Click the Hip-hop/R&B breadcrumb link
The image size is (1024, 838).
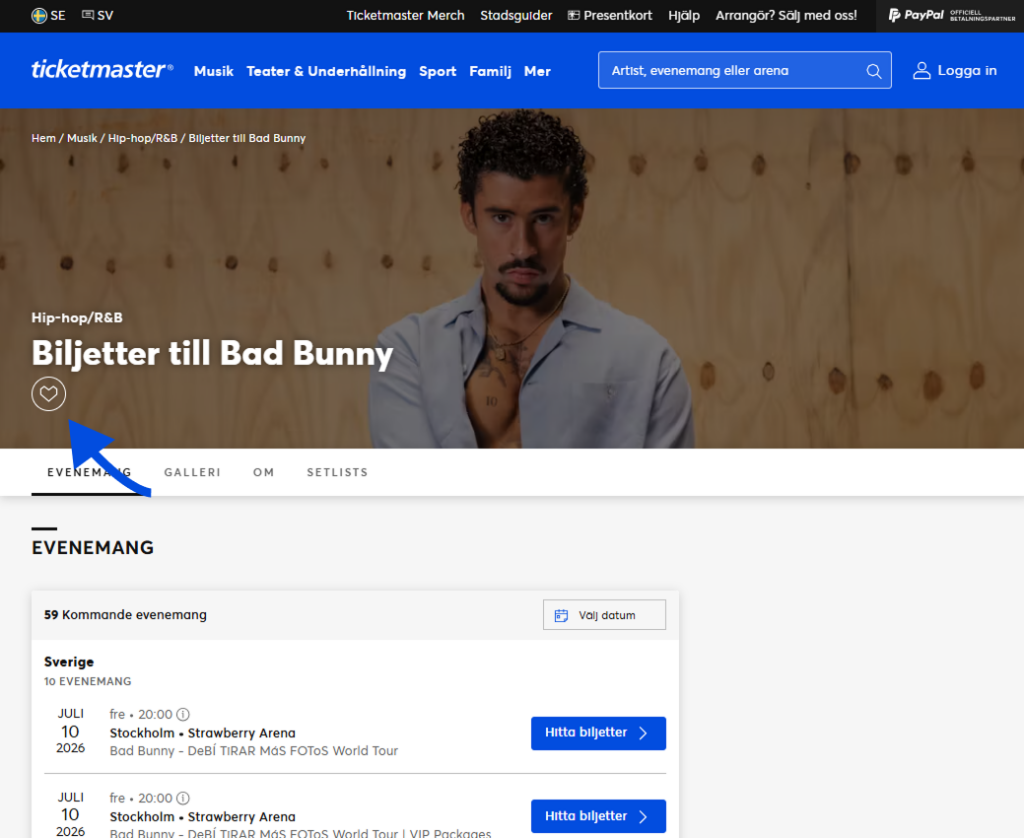tap(142, 138)
